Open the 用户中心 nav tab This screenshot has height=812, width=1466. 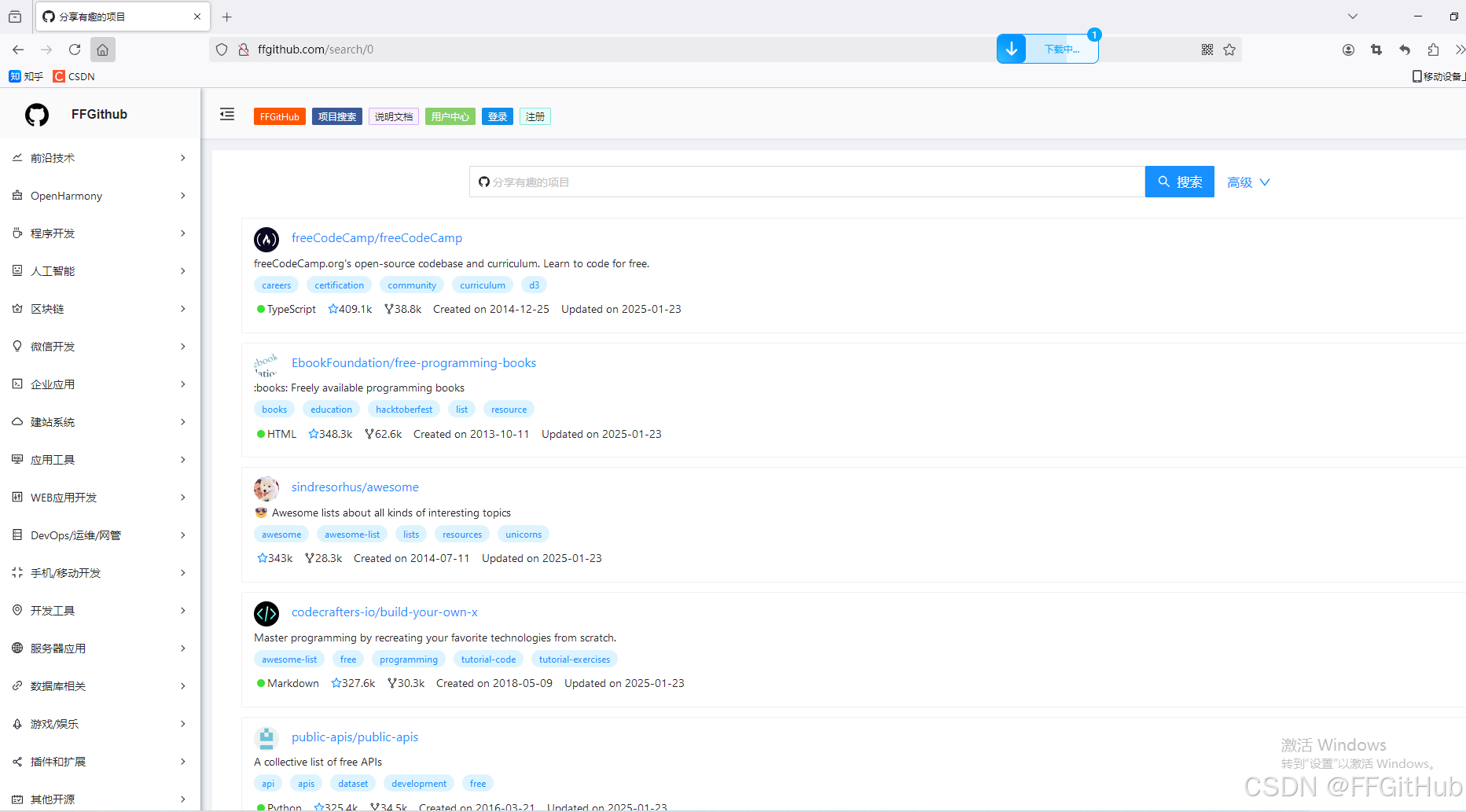(450, 116)
